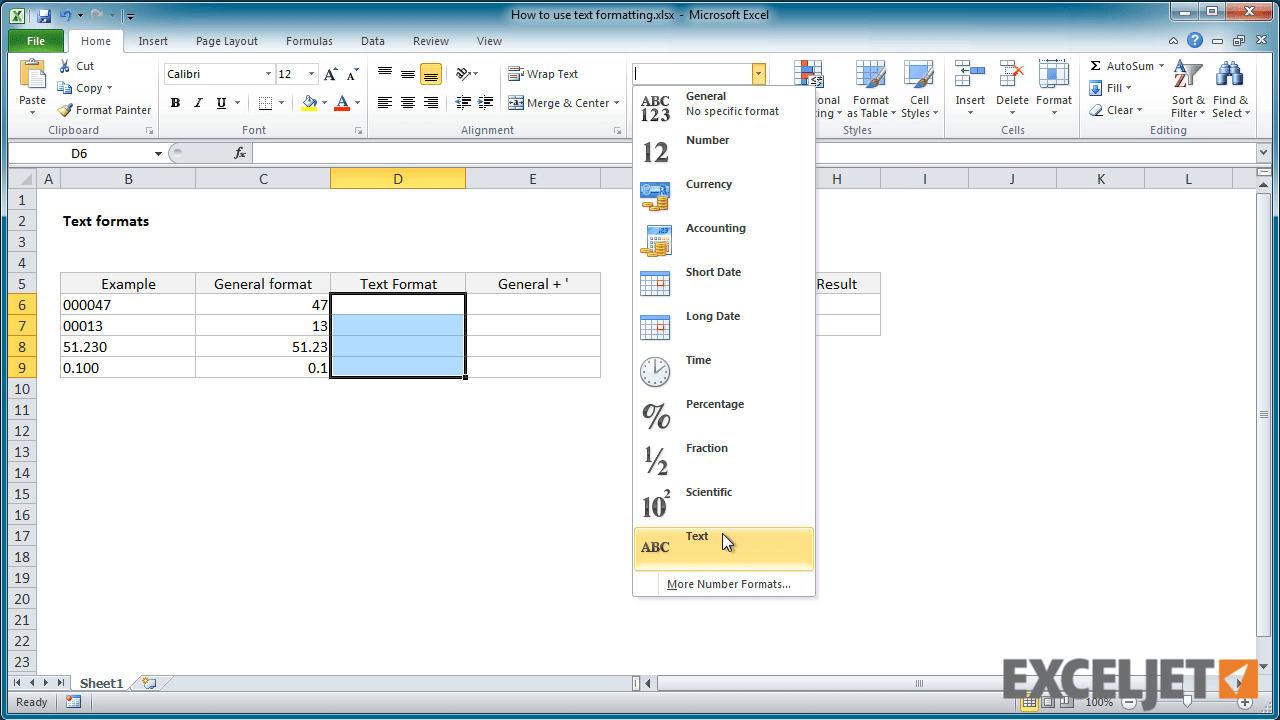This screenshot has width=1280, height=720.
Task: Switch to the Formulas ribbon tab
Action: pyautogui.click(x=308, y=41)
